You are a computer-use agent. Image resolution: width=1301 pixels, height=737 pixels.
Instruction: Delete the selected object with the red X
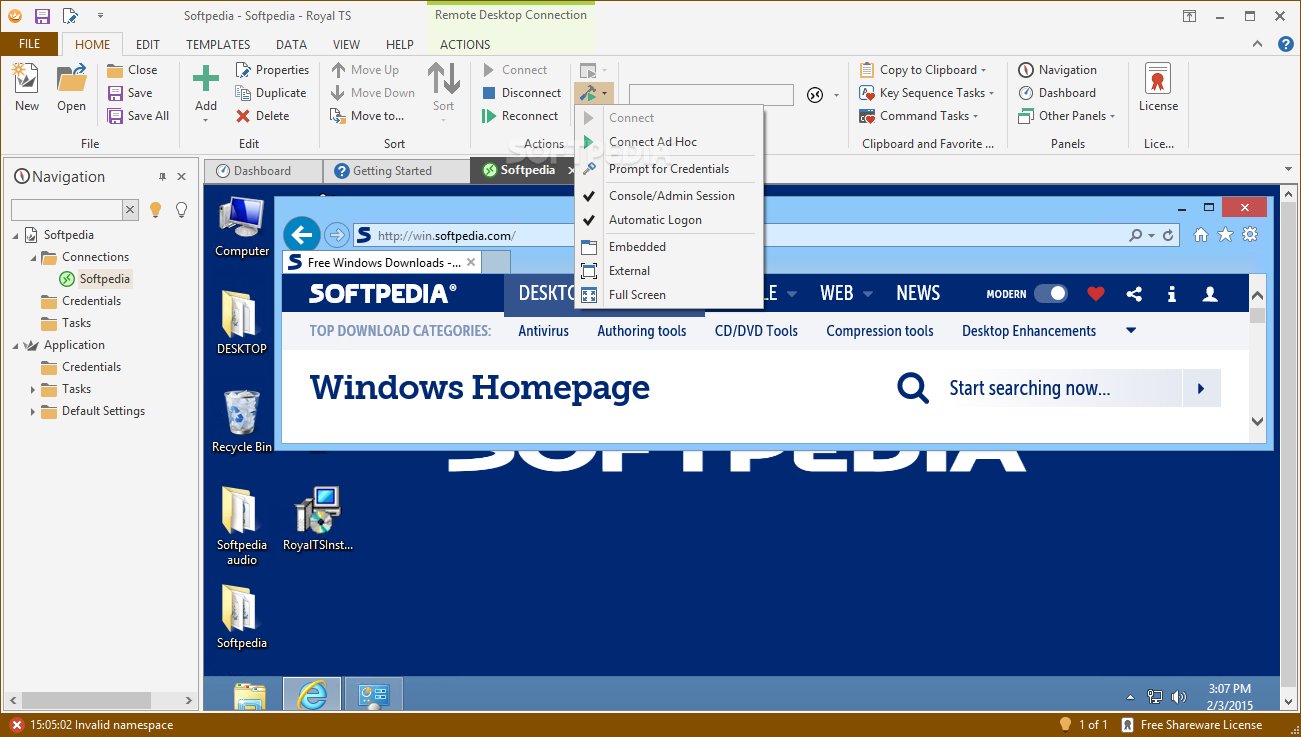pyautogui.click(x=262, y=116)
